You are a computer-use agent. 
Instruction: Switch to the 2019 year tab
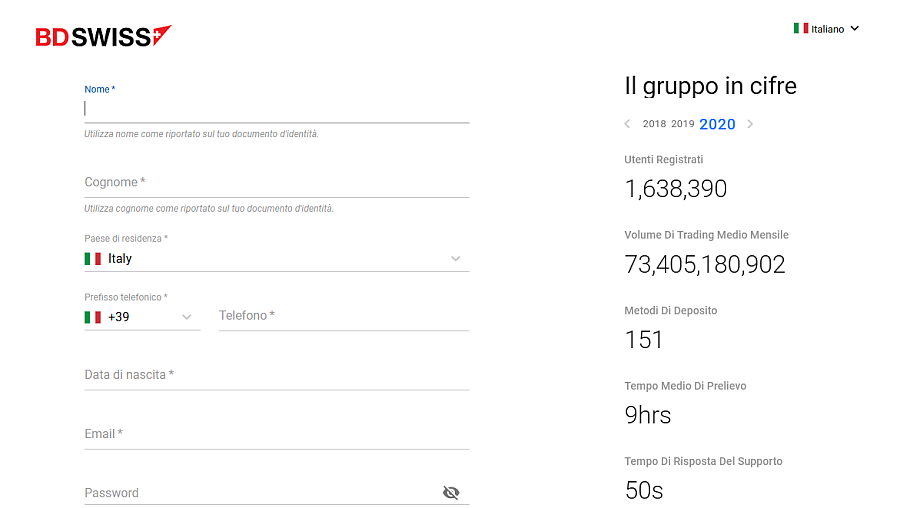(x=682, y=124)
